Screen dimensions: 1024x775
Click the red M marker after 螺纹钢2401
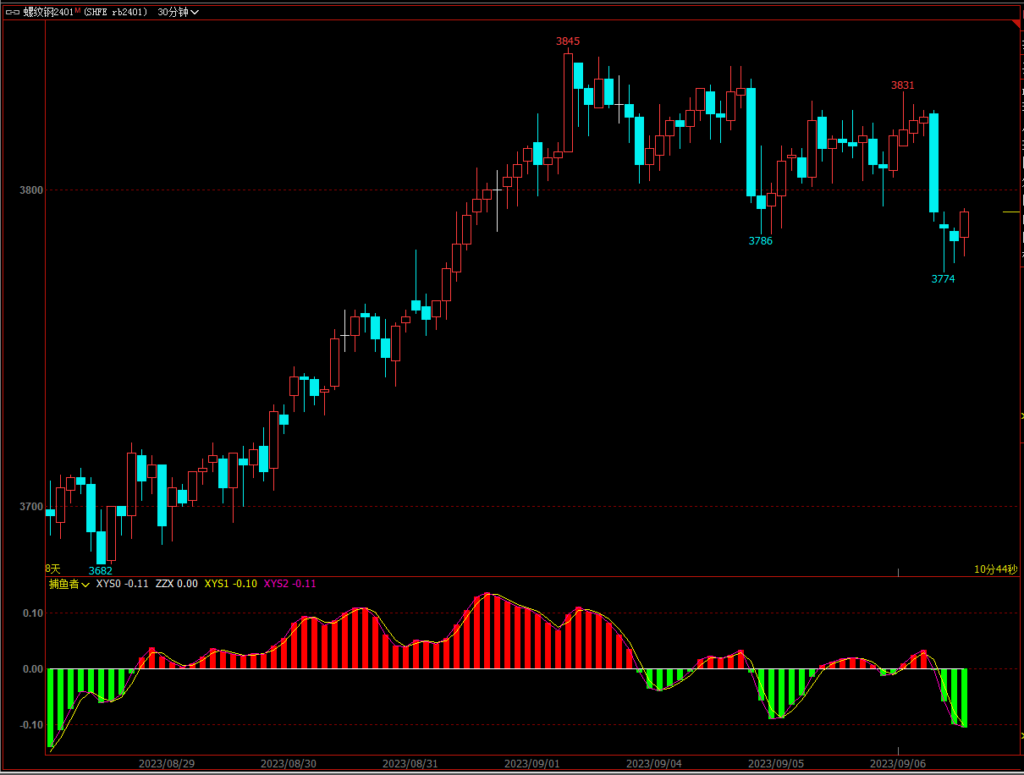(x=76, y=10)
